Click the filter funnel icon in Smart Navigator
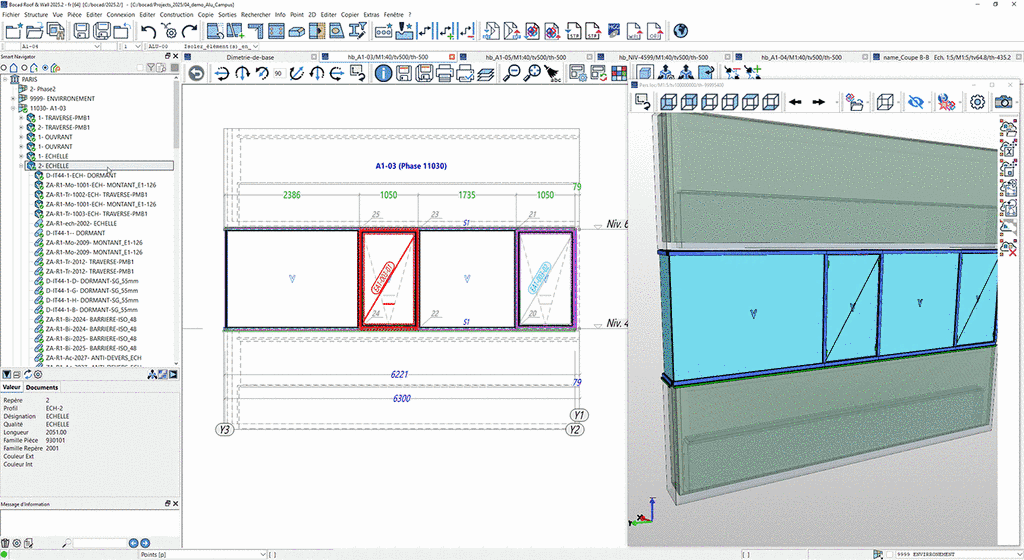 [x=150, y=68]
